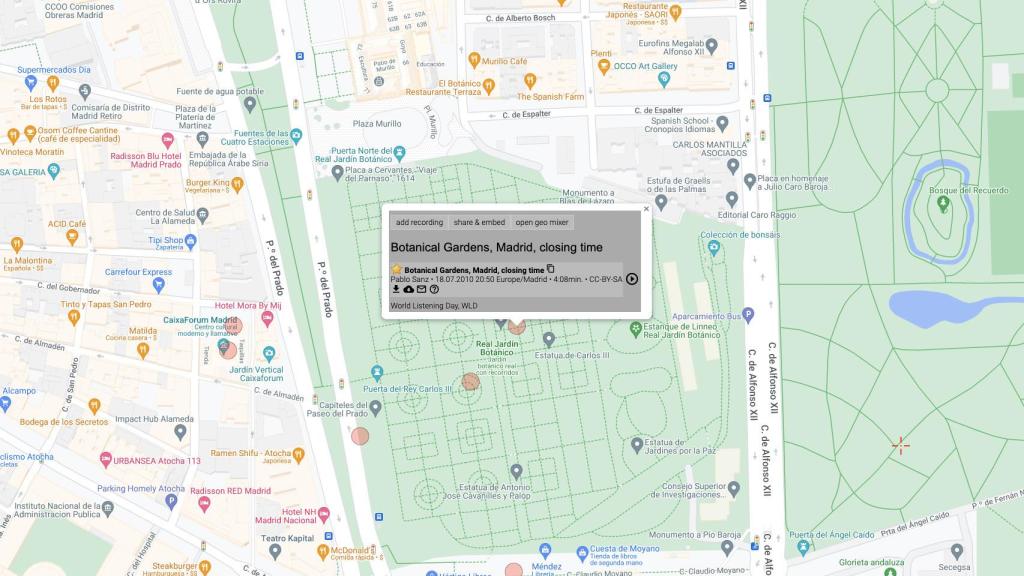Click the Ramen Shifu - Atocha pin
This screenshot has width=1024, height=576.
click(x=298, y=455)
